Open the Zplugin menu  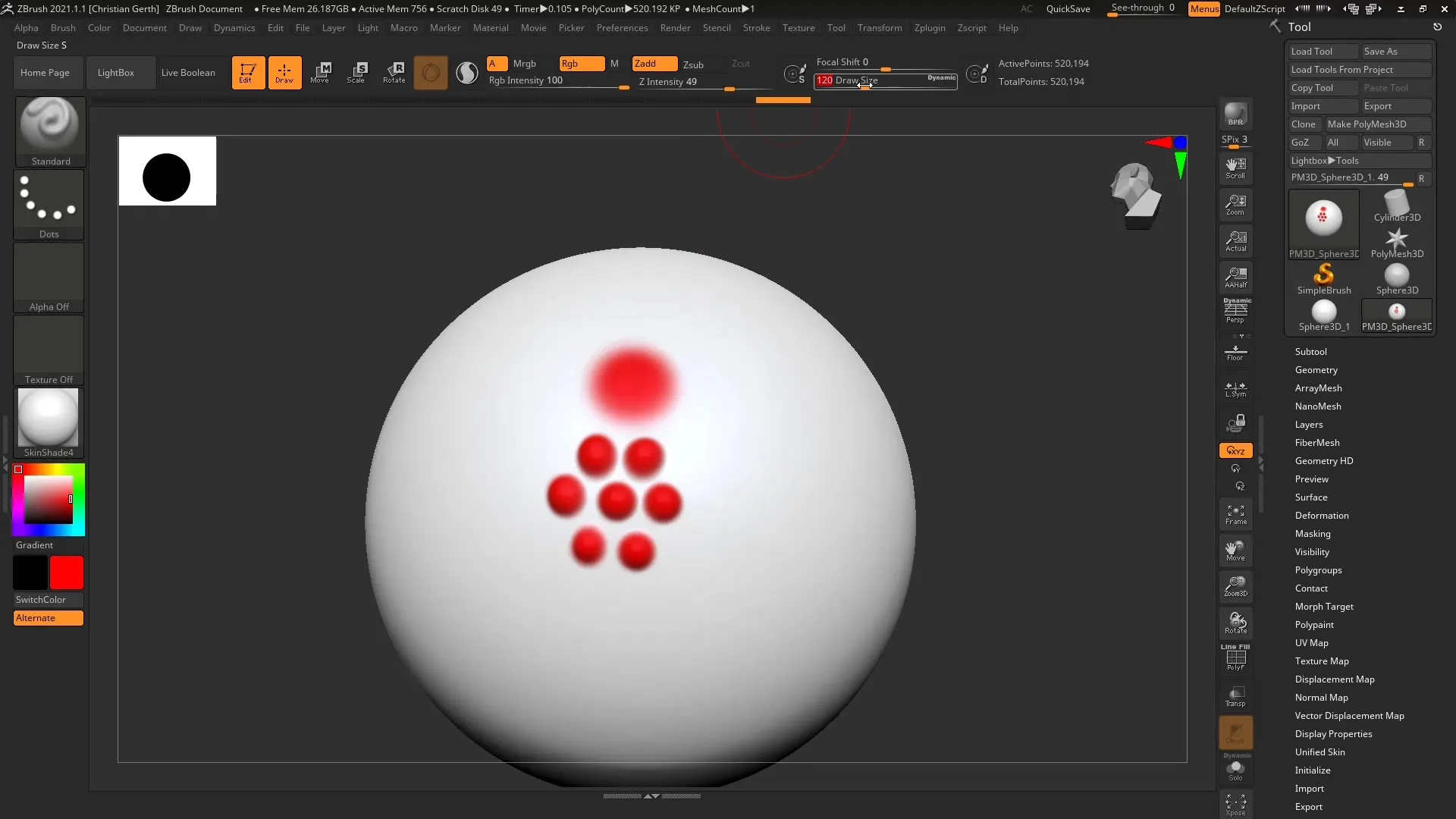tap(929, 28)
